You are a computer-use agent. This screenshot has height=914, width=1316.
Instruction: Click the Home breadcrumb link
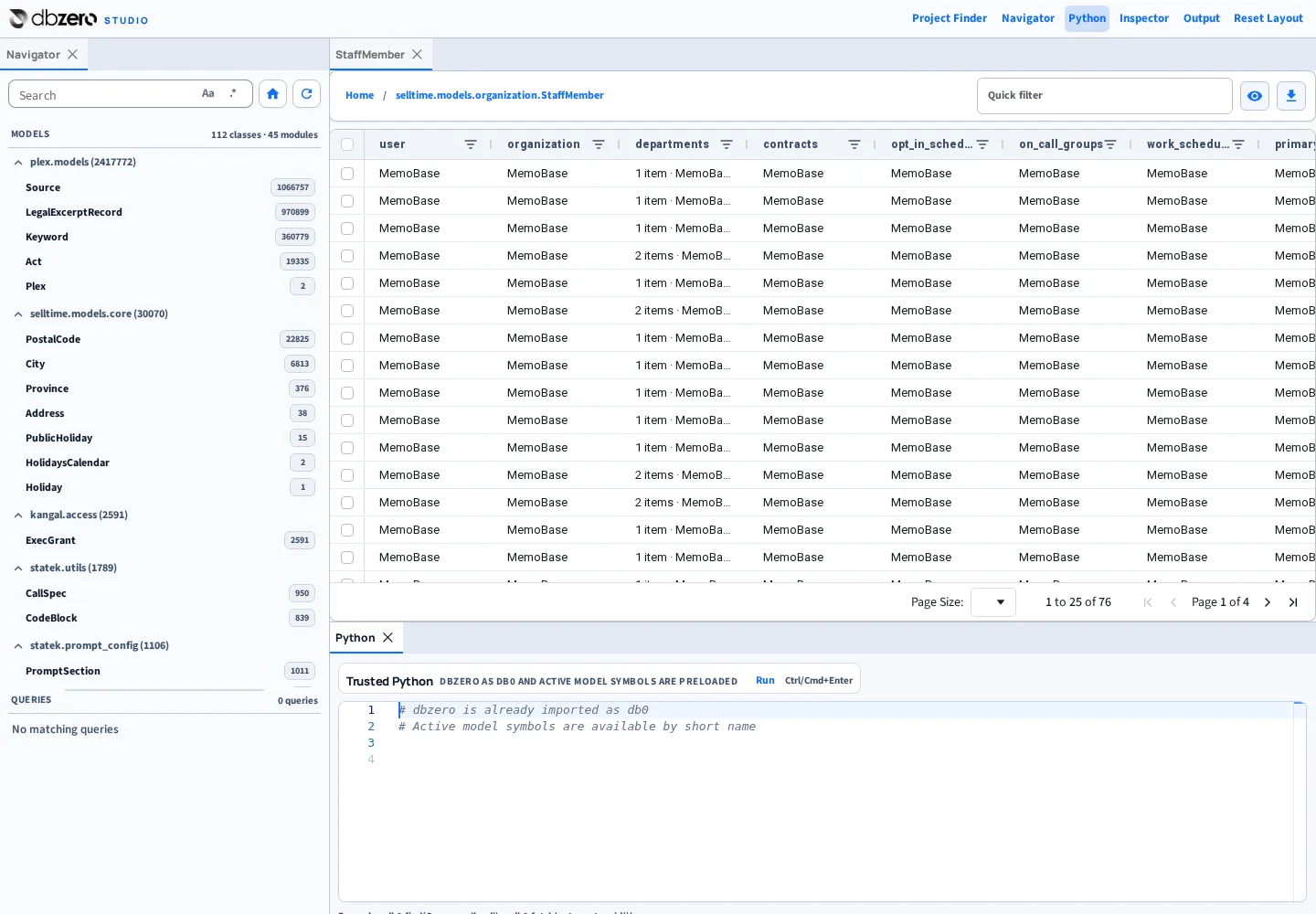(x=360, y=95)
